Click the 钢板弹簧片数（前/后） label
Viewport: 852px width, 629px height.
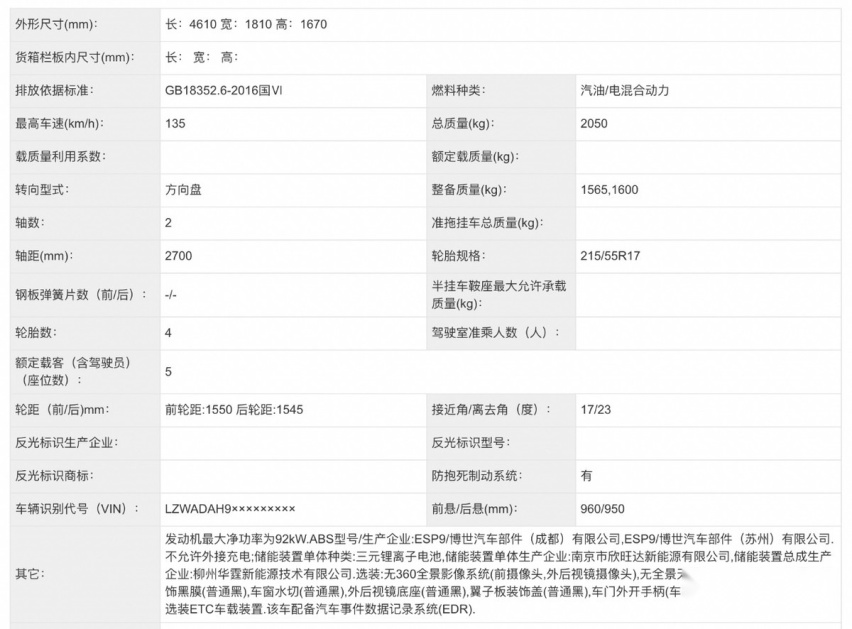[x=82, y=295]
